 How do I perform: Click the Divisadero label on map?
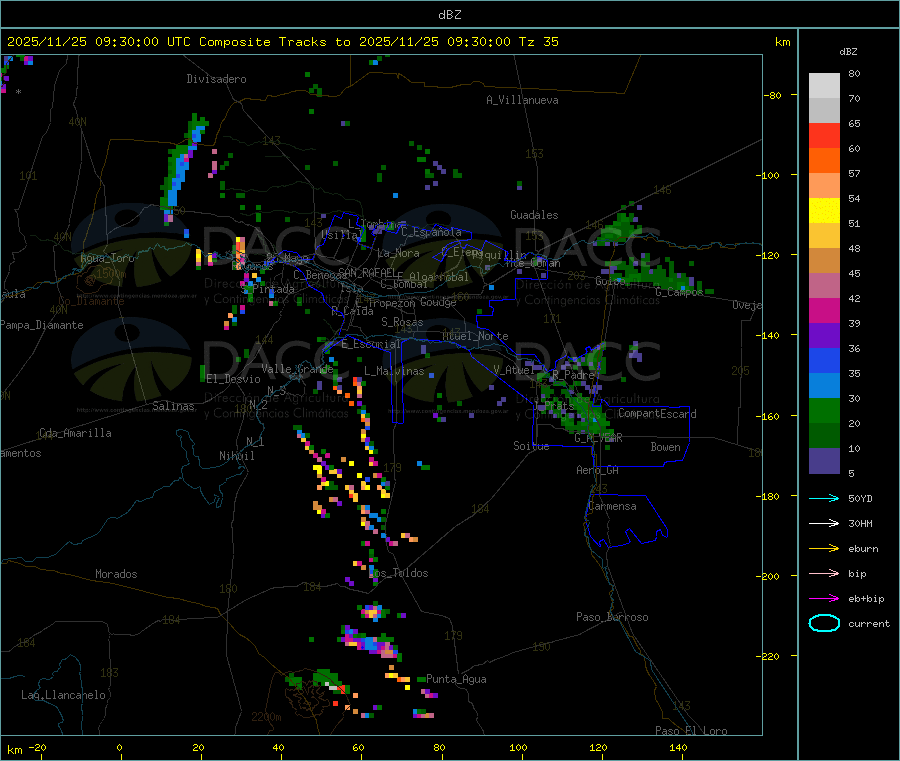tap(216, 79)
